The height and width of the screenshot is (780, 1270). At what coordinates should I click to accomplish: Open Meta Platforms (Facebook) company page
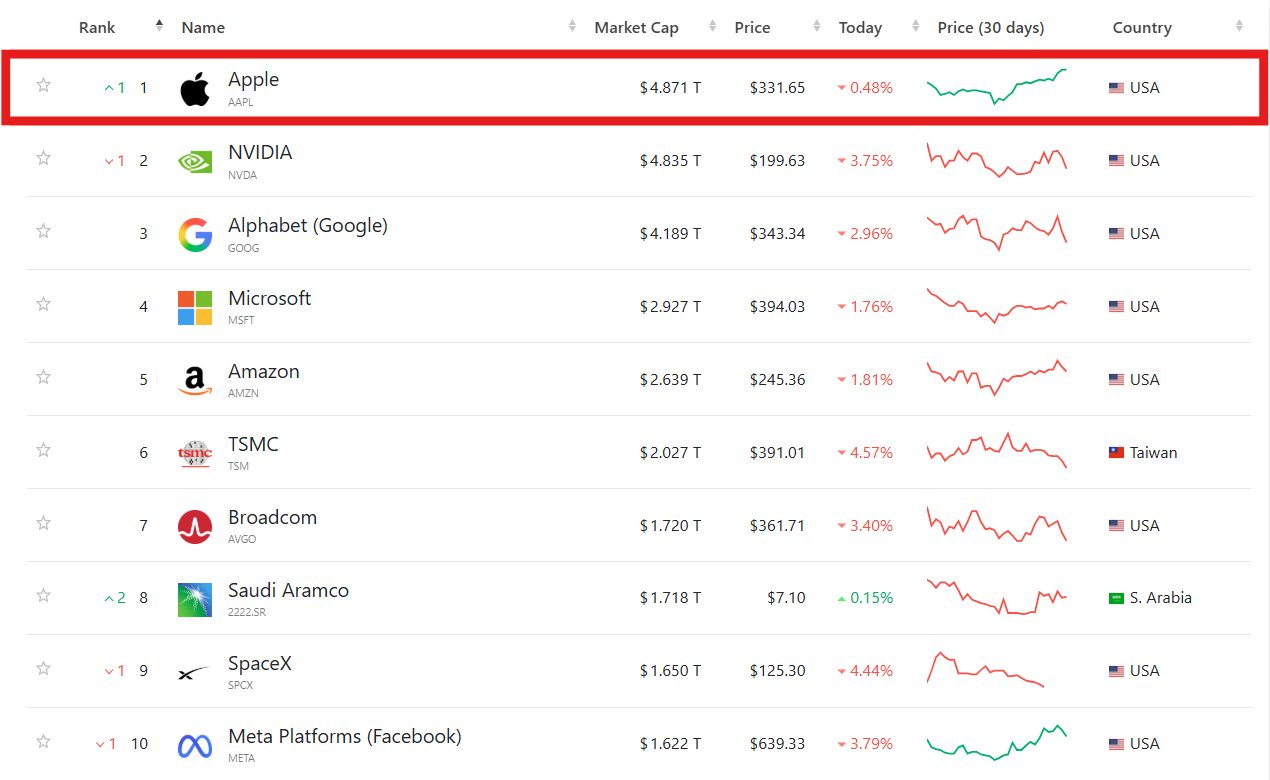345,737
